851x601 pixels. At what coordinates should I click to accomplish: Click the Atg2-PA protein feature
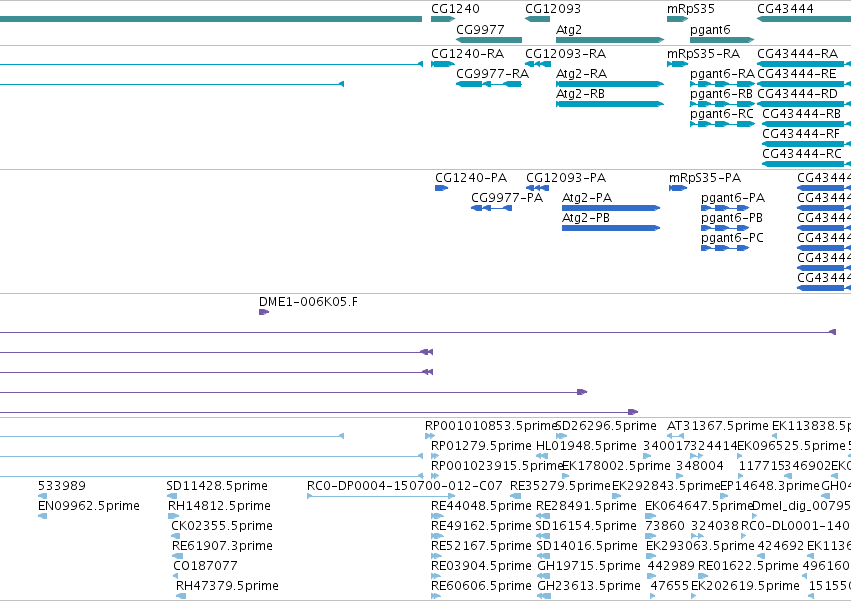click(611, 208)
